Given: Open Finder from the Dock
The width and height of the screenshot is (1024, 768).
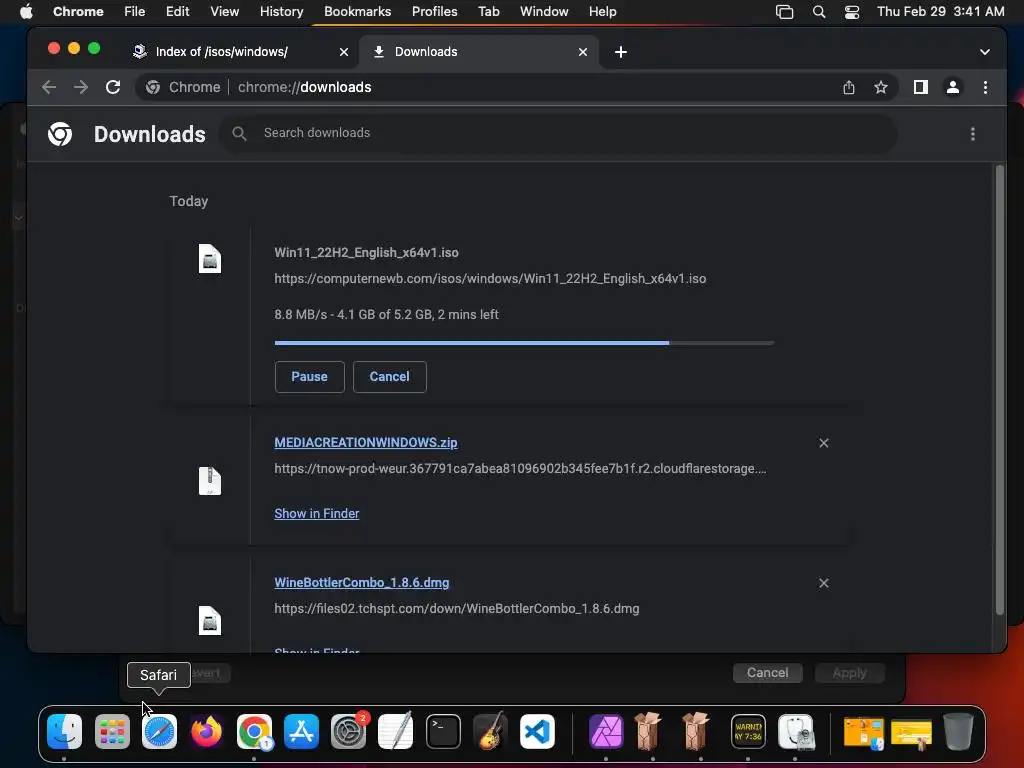Looking at the screenshot, I should pos(64,731).
